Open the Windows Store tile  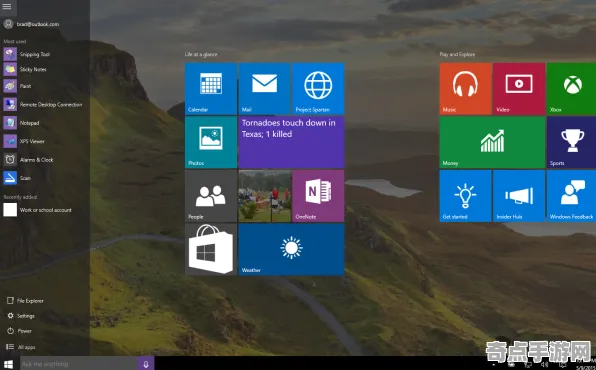click(211, 249)
